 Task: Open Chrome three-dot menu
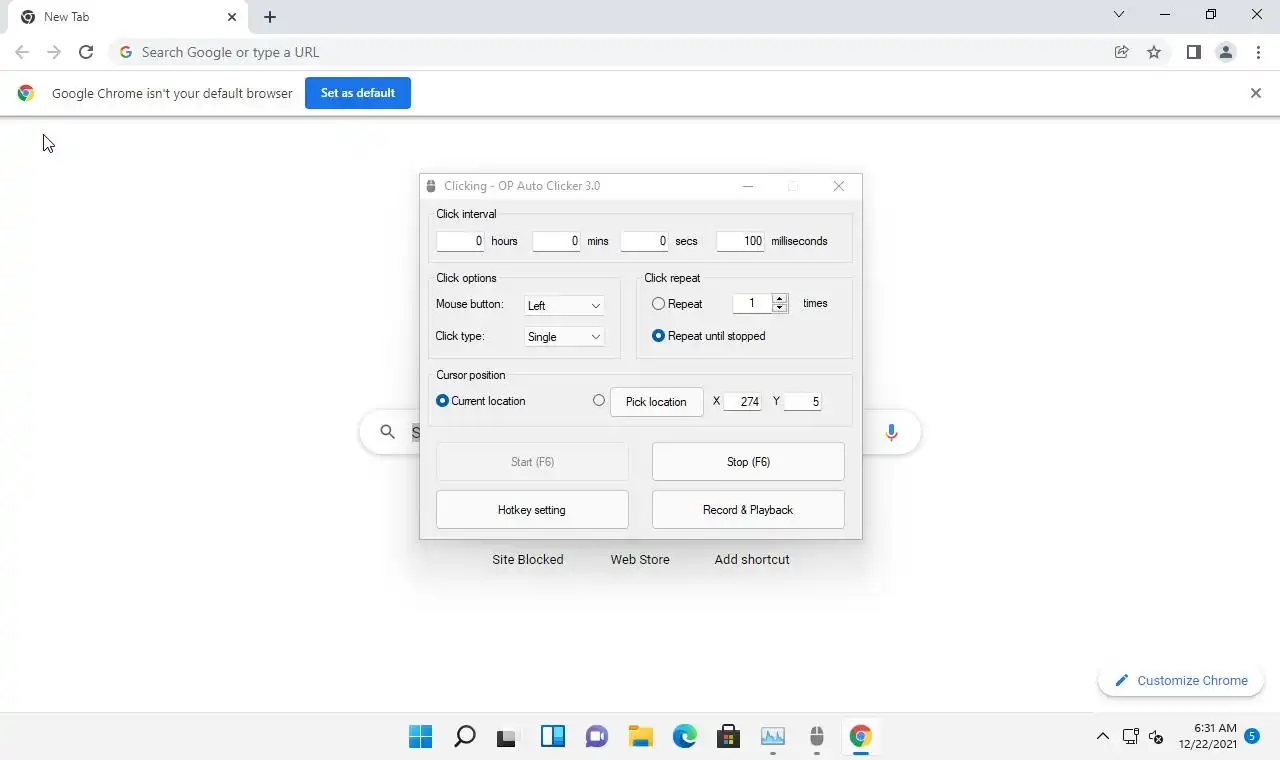coord(1258,52)
